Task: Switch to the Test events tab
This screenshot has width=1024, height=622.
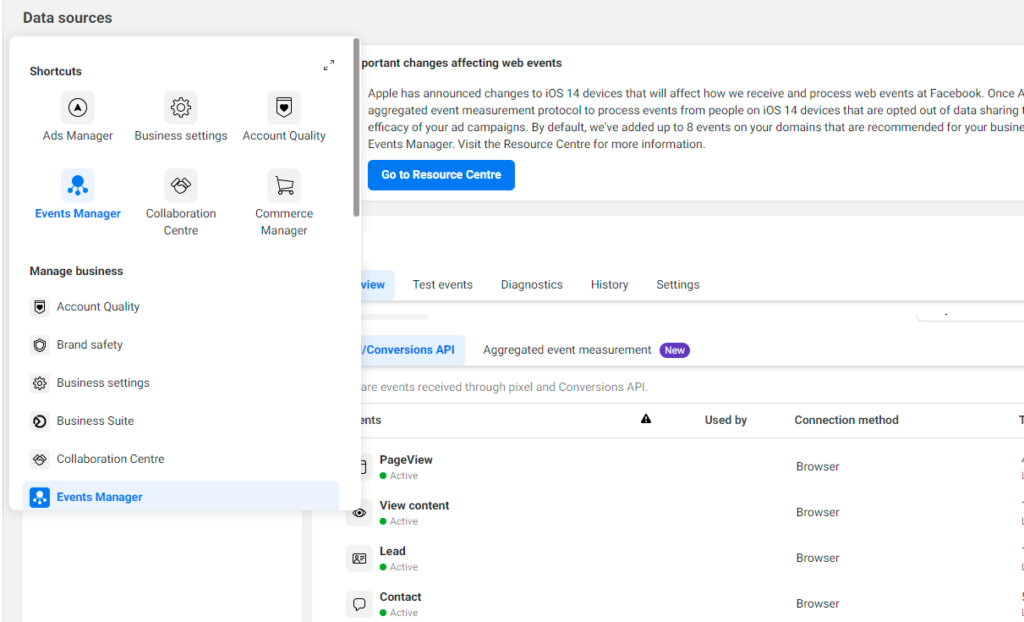Action: pos(442,285)
